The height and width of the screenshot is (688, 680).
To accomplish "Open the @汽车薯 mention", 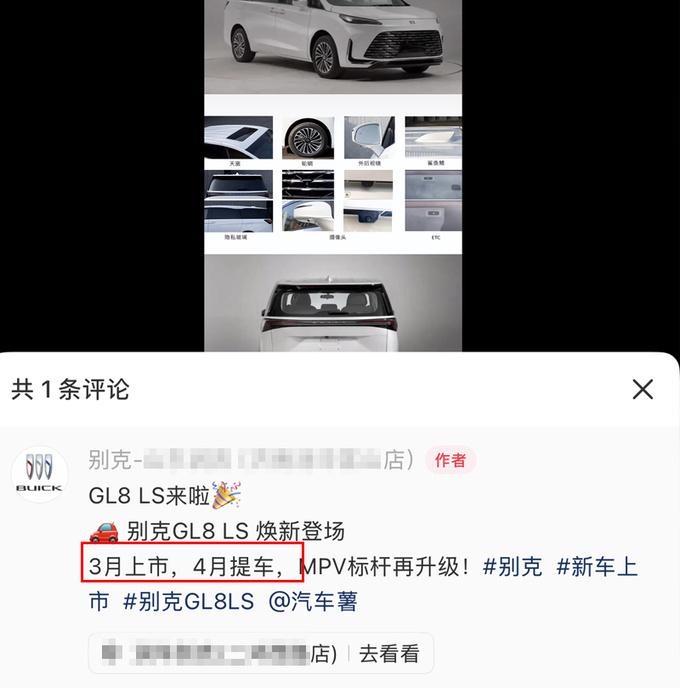I will [x=313, y=601].
